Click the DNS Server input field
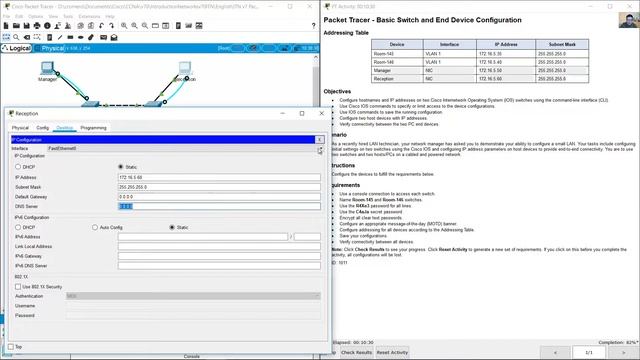This screenshot has width=640, height=360. (x=219, y=207)
